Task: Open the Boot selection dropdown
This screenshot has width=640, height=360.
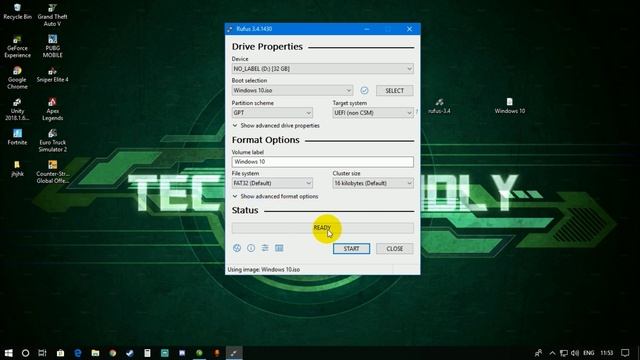Action: (292, 91)
